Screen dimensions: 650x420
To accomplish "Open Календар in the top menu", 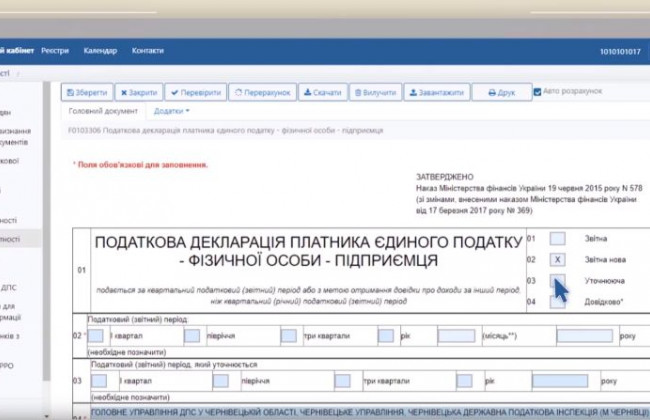I will (100, 51).
